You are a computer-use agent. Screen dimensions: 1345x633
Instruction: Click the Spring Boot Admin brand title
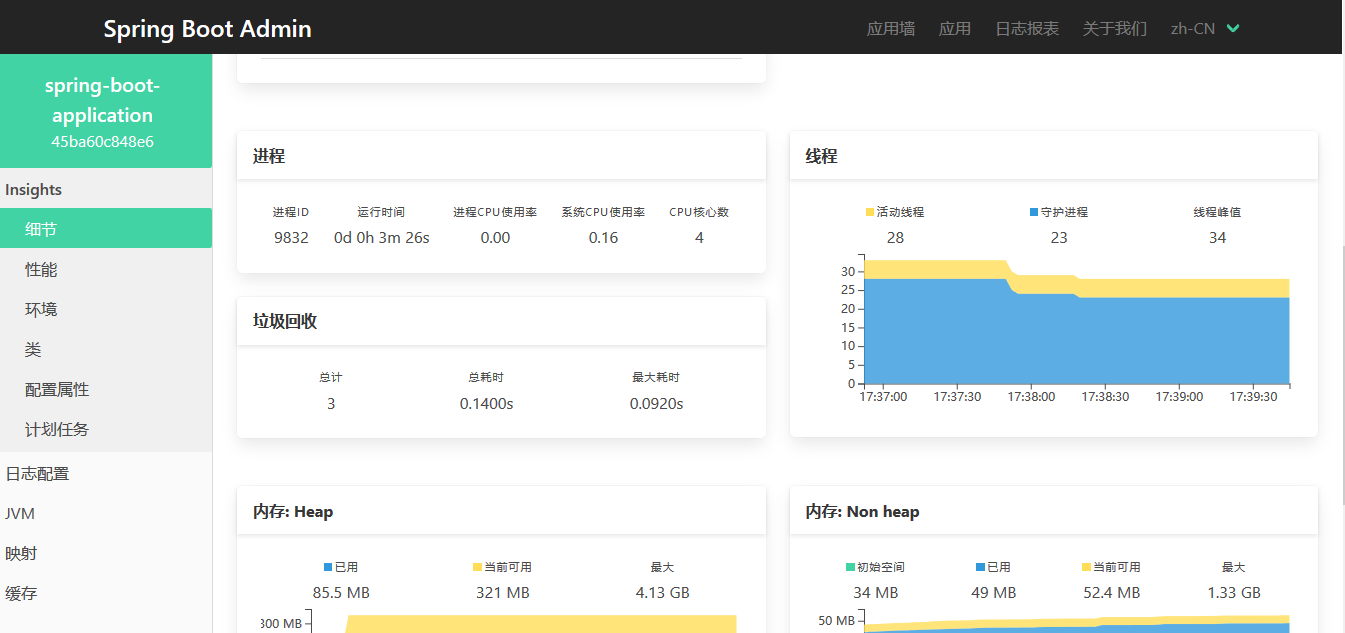[x=208, y=29]
